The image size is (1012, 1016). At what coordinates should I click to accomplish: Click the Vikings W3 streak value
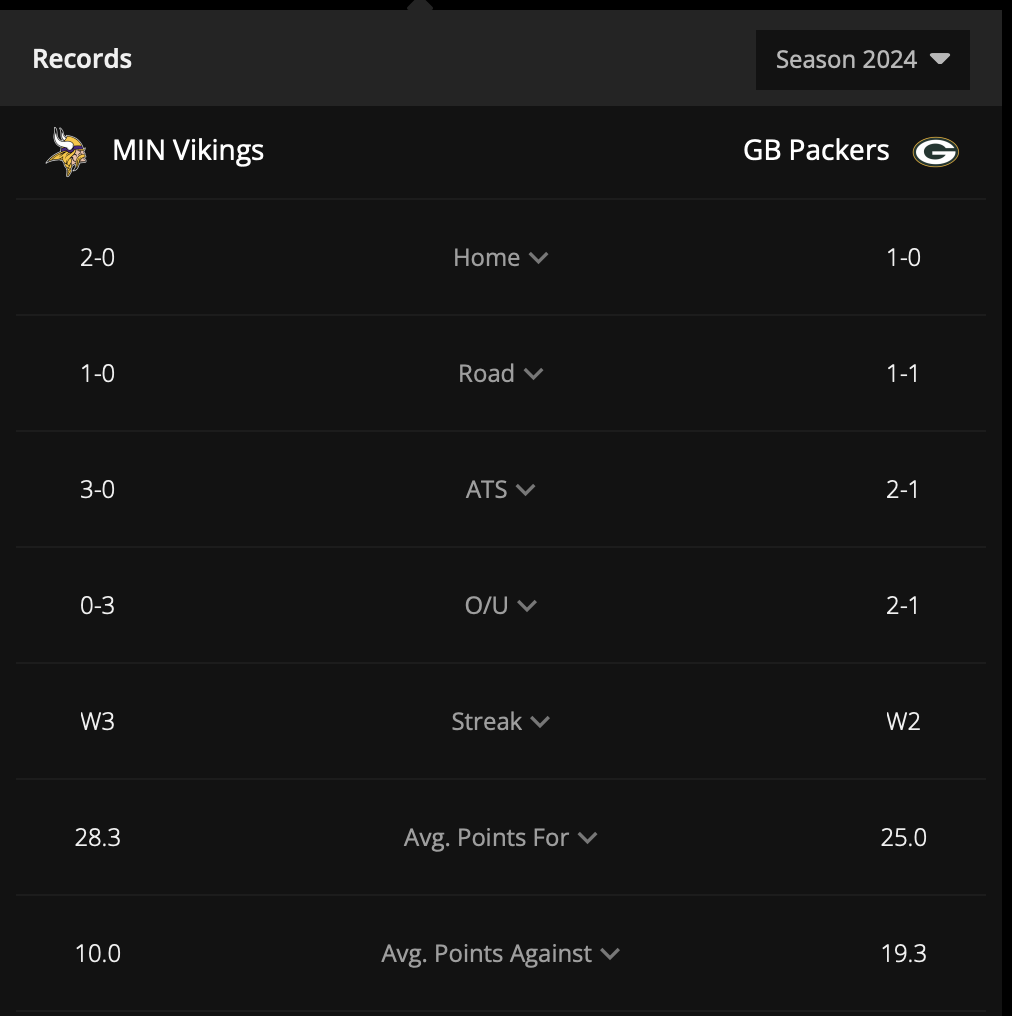pyautogui.click(x=97, y=722)
